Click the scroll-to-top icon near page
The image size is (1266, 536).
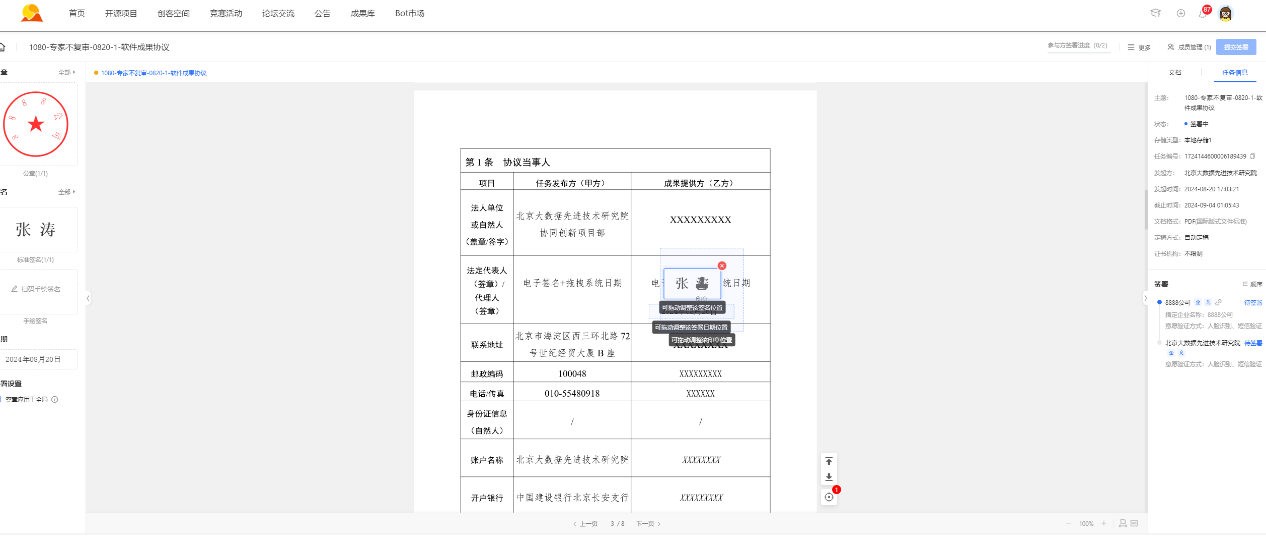[x=828, y=461]
